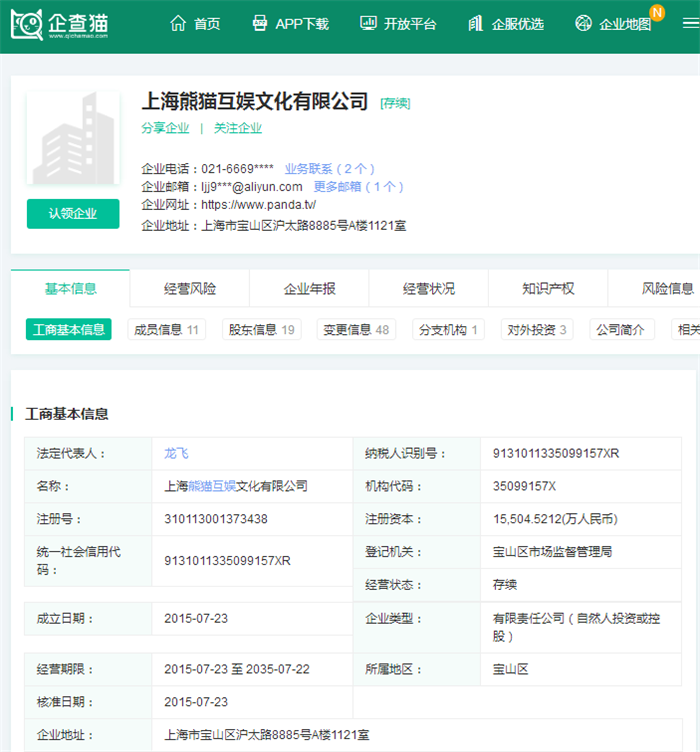Open the 股东信息 19 sub-tab
This screenshot has height=752, width=700.
(x=261, y=329)
